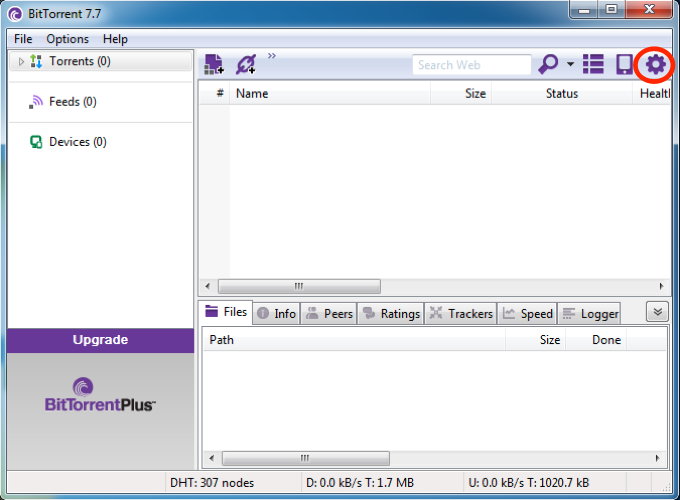Switch to the Peers tab
Screen dimensions: 680x500
pos(329,313)
